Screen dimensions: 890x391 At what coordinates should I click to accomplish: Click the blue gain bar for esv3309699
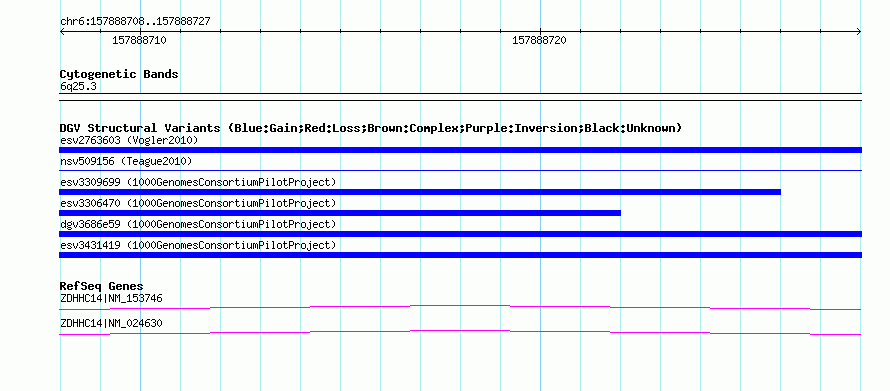point(420,192)
